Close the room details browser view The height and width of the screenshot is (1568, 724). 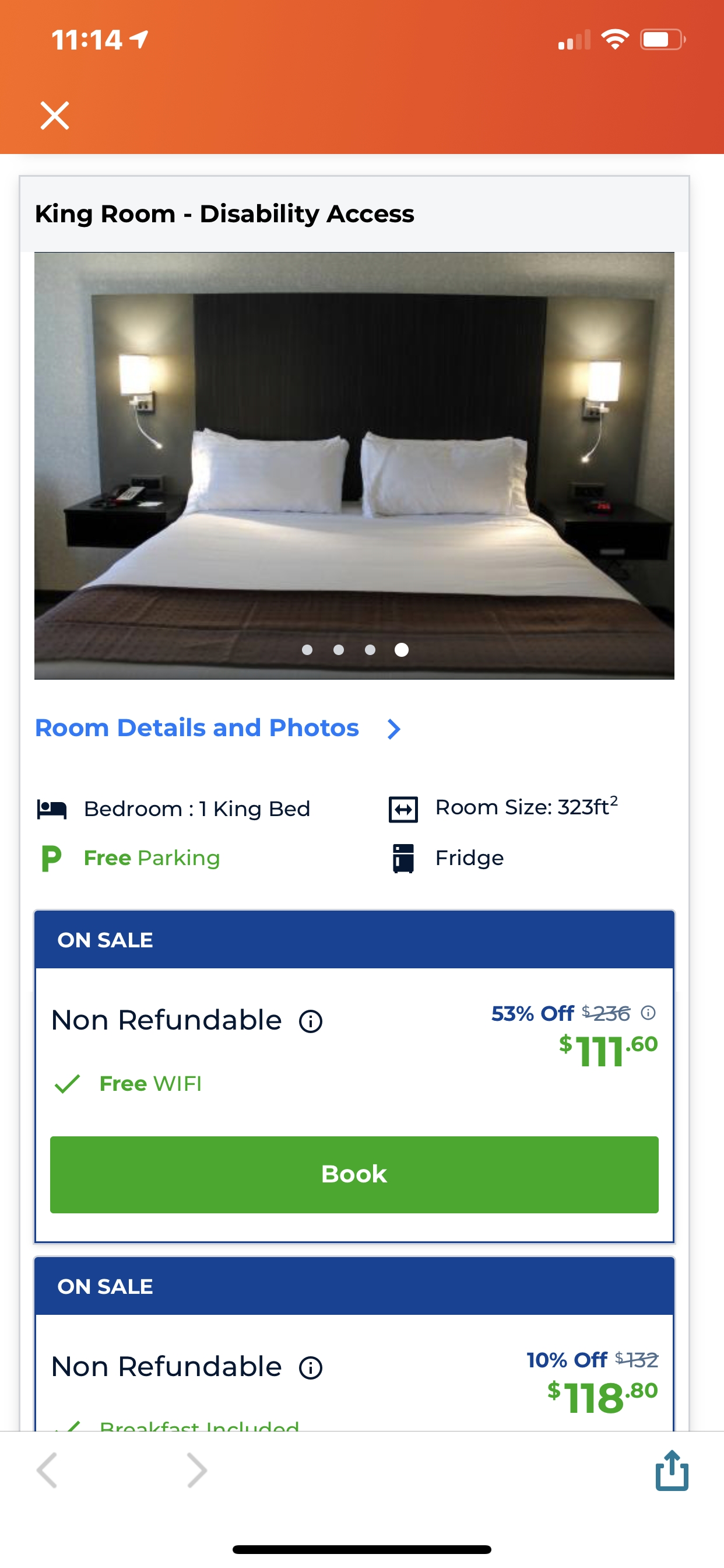click(55, 116)
